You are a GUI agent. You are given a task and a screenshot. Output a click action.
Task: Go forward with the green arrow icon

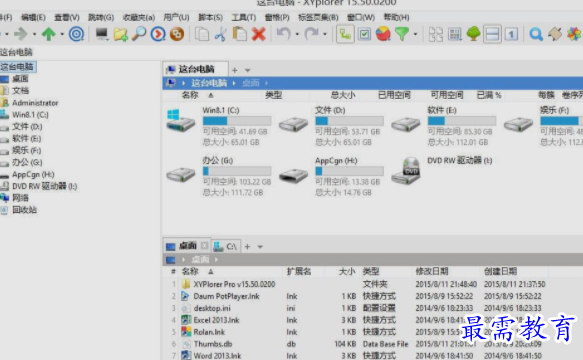coord(21,34)
